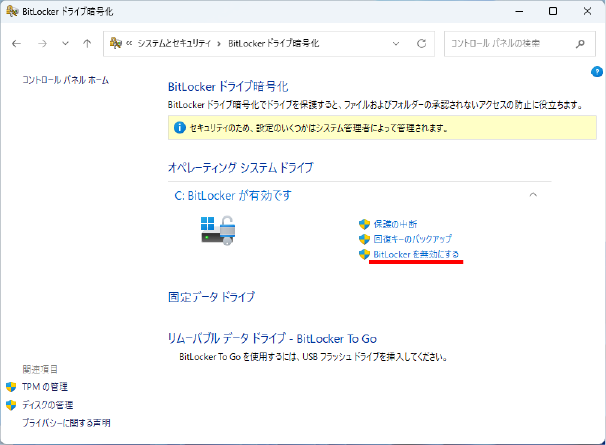This screenshot has height=445, width=606.
Task: Click 保護の中断 link
Action: [x=395, y=224]
